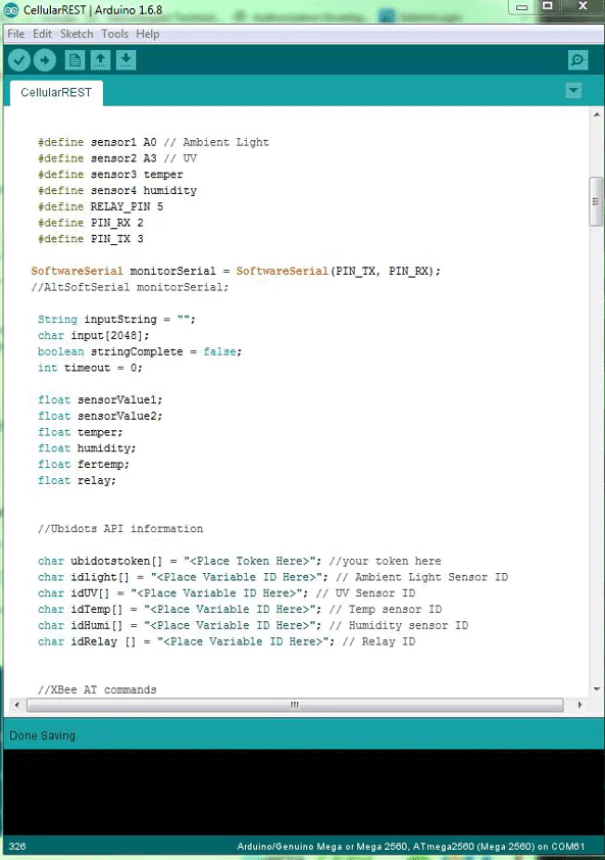Open a sketch with the up-arrow icon

pos(100,60)
